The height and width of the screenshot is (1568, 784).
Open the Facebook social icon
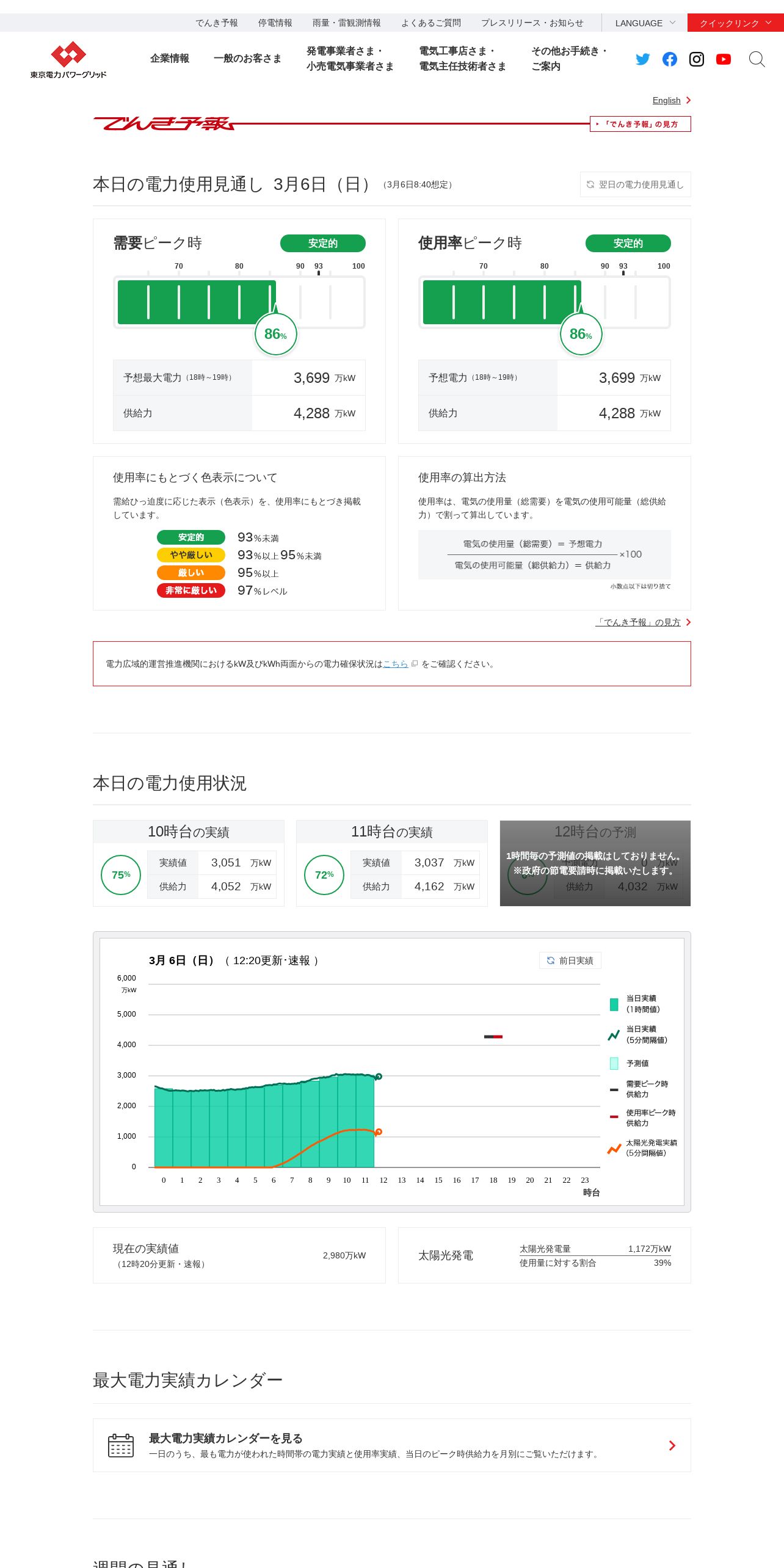point(670,59)
